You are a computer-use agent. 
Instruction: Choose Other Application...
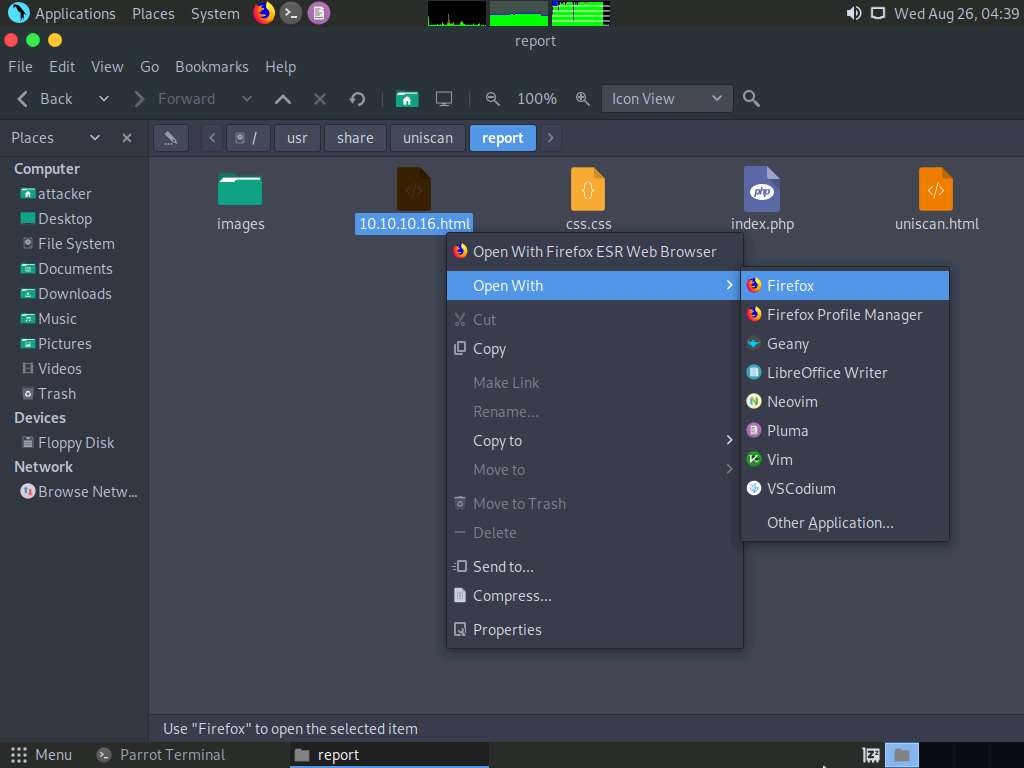(844, 522)
